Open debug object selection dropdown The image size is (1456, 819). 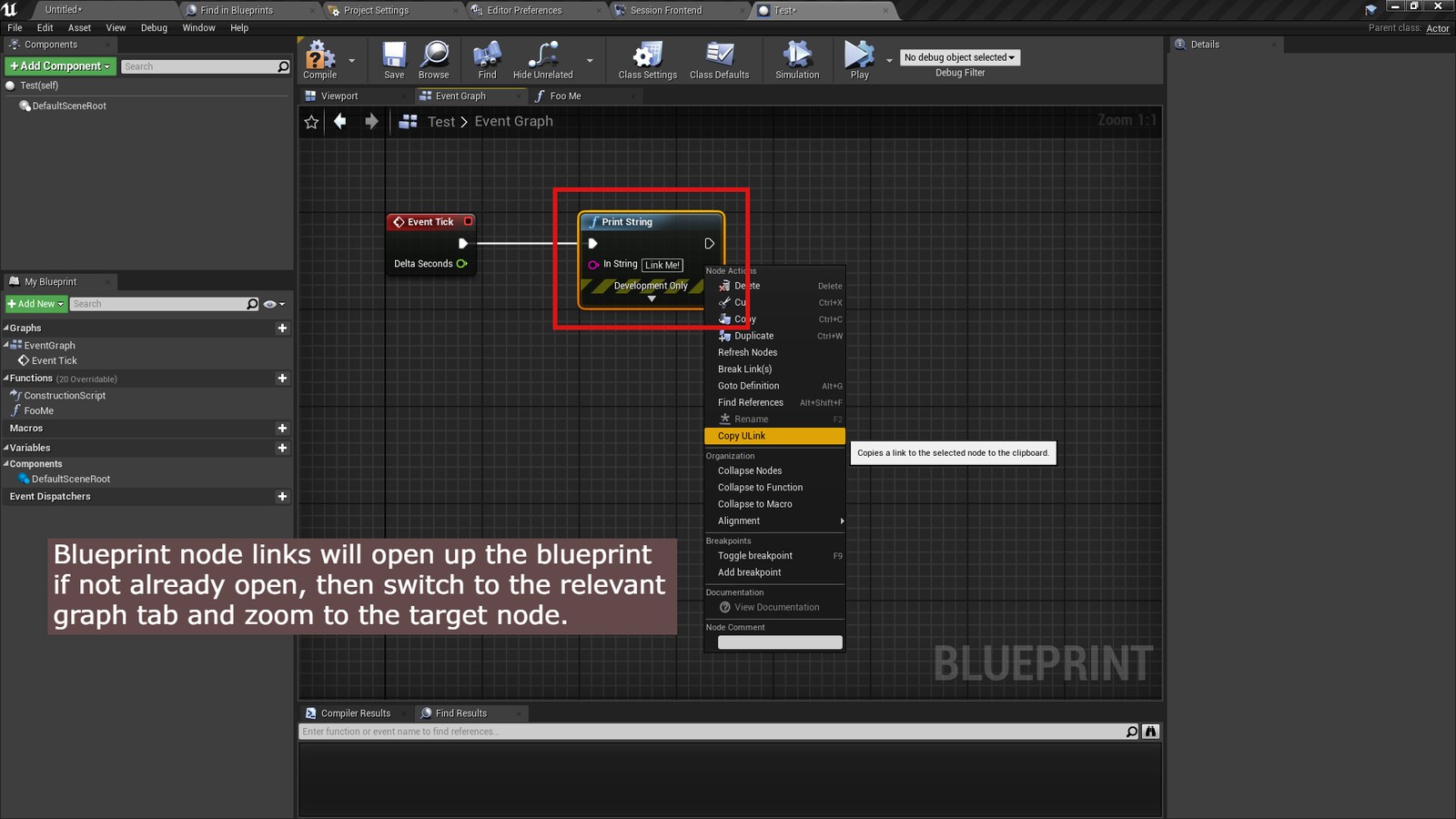(x=960, y=57)
